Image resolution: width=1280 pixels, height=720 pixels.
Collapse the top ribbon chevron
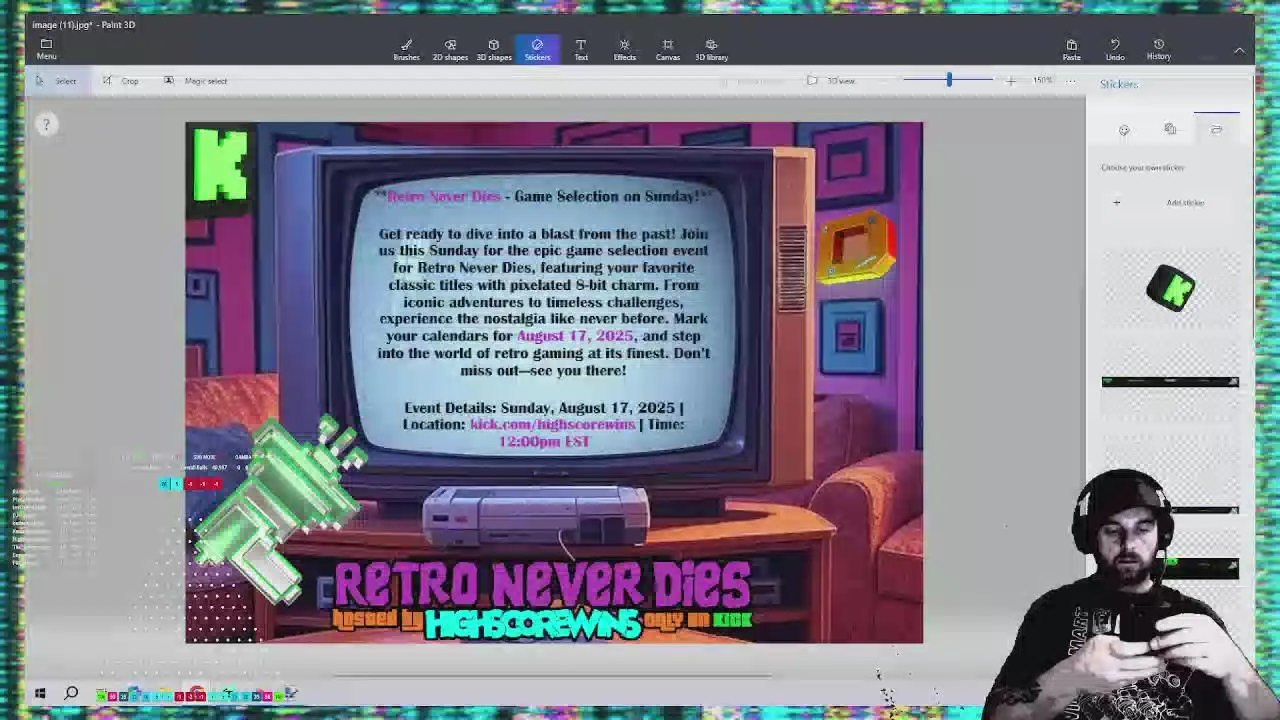tap(1239, 50)
